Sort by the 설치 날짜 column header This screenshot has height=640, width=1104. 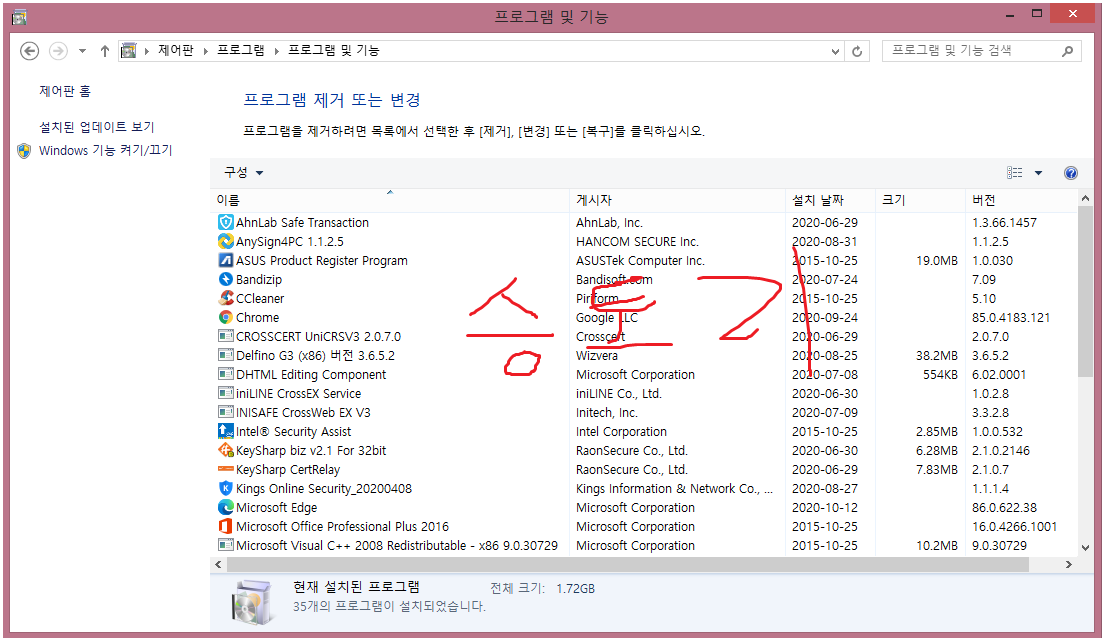(830, 200)
